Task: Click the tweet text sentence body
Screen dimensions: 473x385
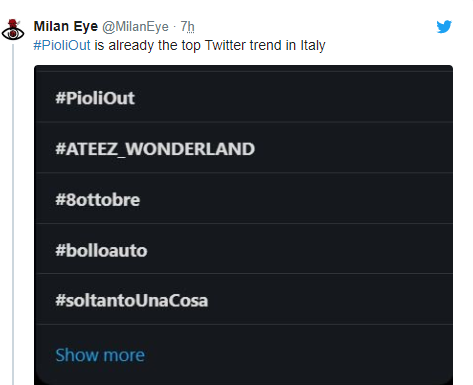Action: 179,46
